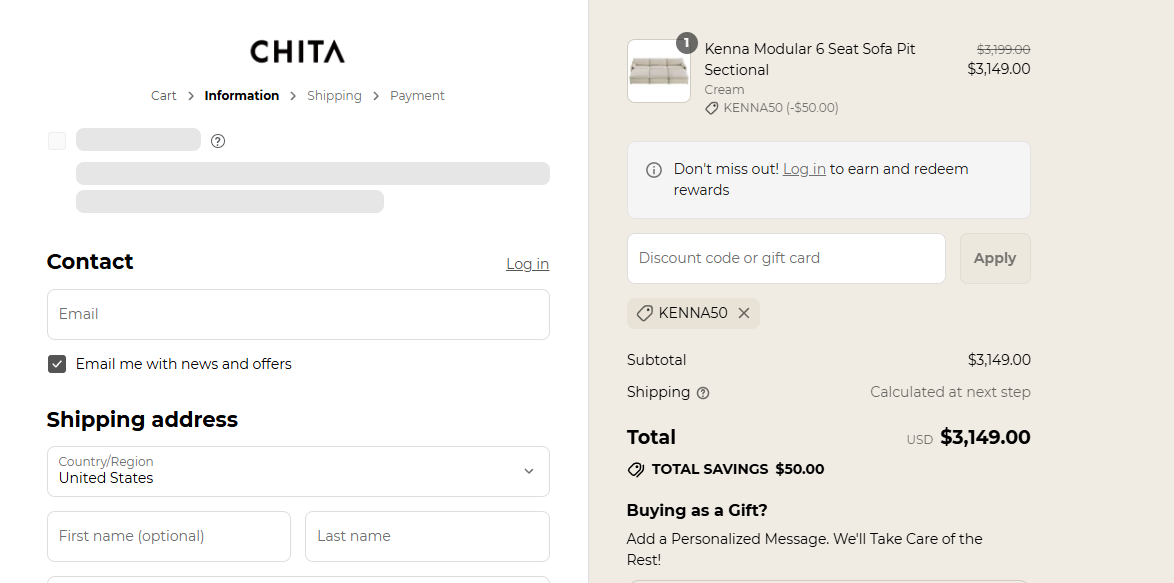Click the shipping help question mark icon

point(703,393)
